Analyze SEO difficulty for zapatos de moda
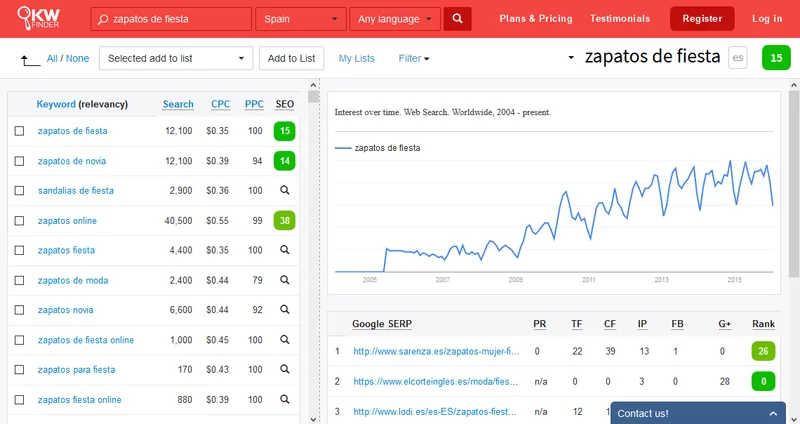The width and height of the screenshot is (800, 424). (285, 280)
